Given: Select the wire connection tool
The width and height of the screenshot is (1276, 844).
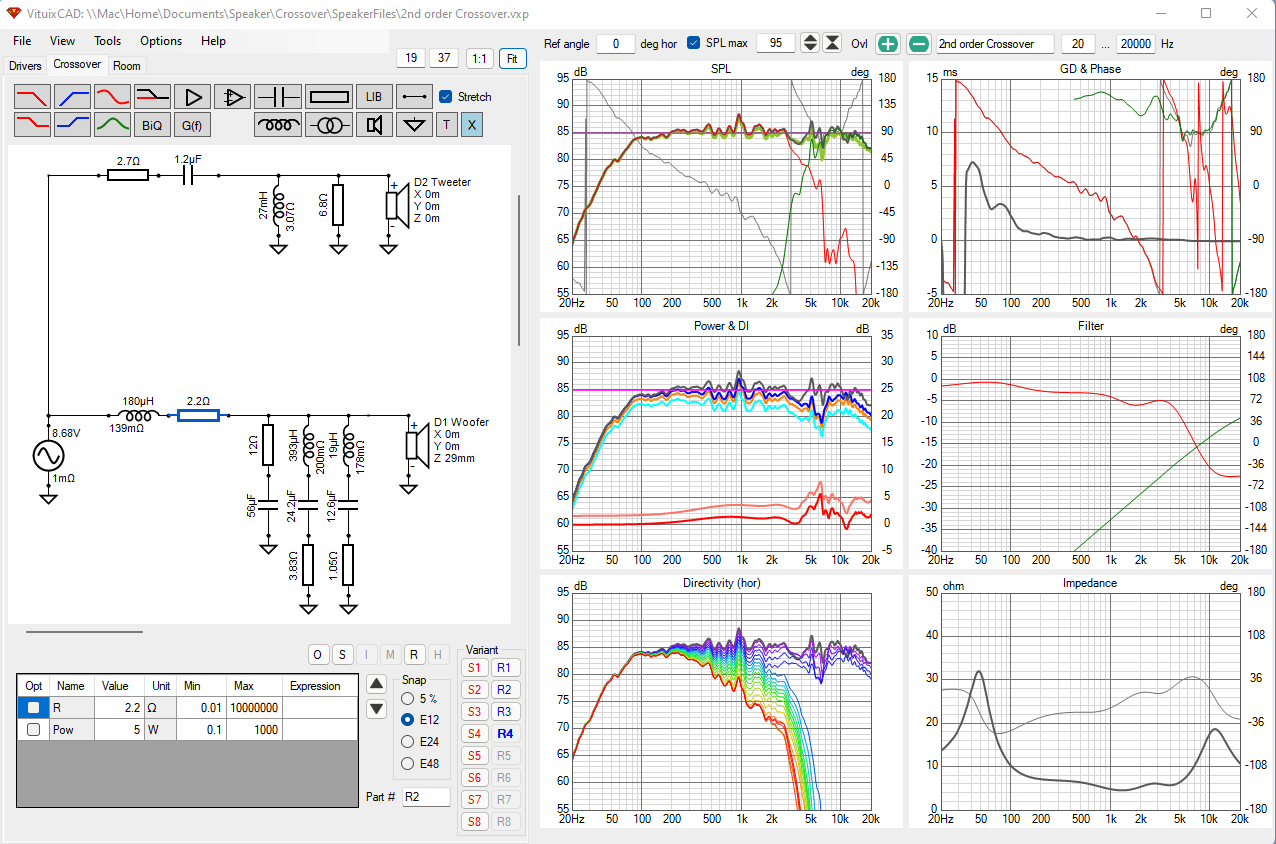Looking at the screenshot, I should pyautogui.click(x=414, y=97).
